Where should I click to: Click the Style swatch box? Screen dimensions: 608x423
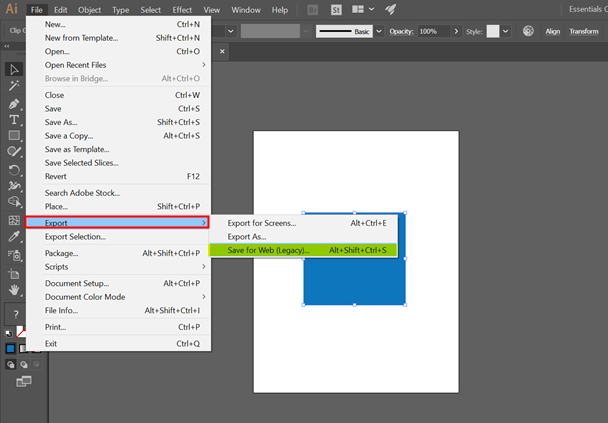click(493, 31)
